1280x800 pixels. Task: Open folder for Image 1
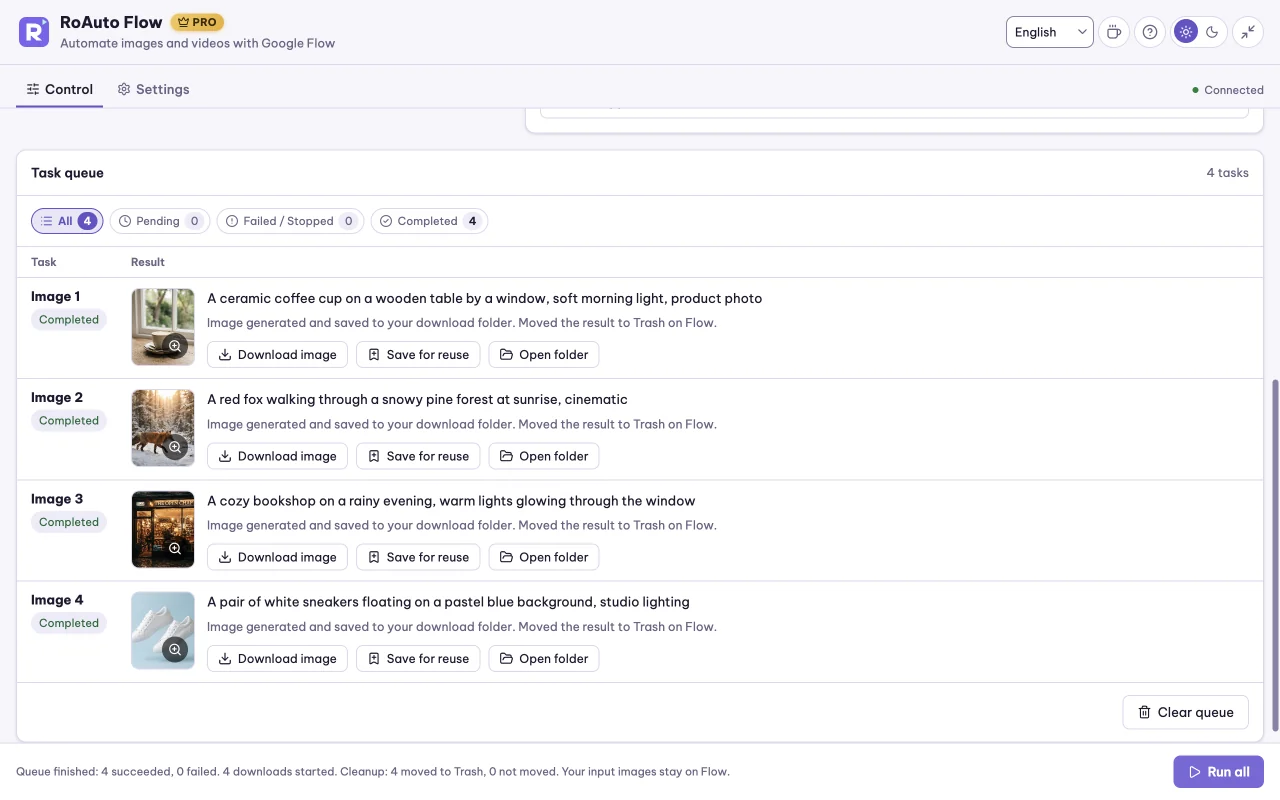[544, 355]
